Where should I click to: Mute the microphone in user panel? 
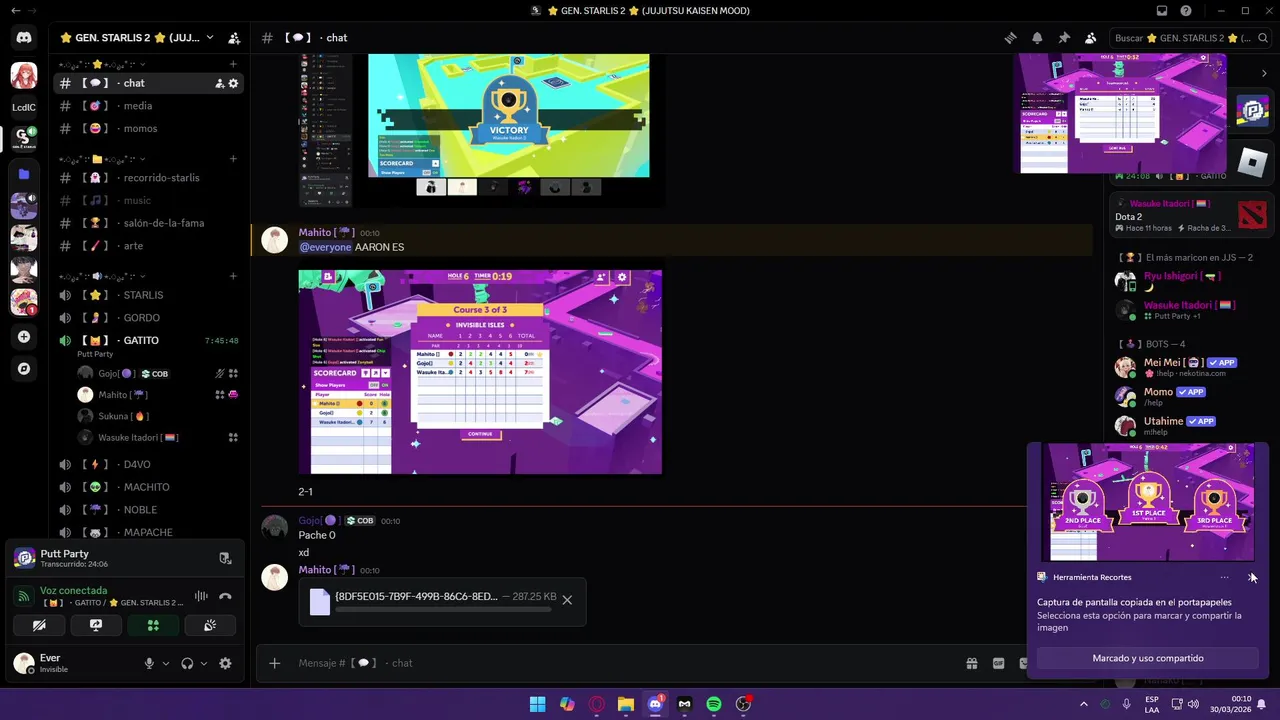149,663
